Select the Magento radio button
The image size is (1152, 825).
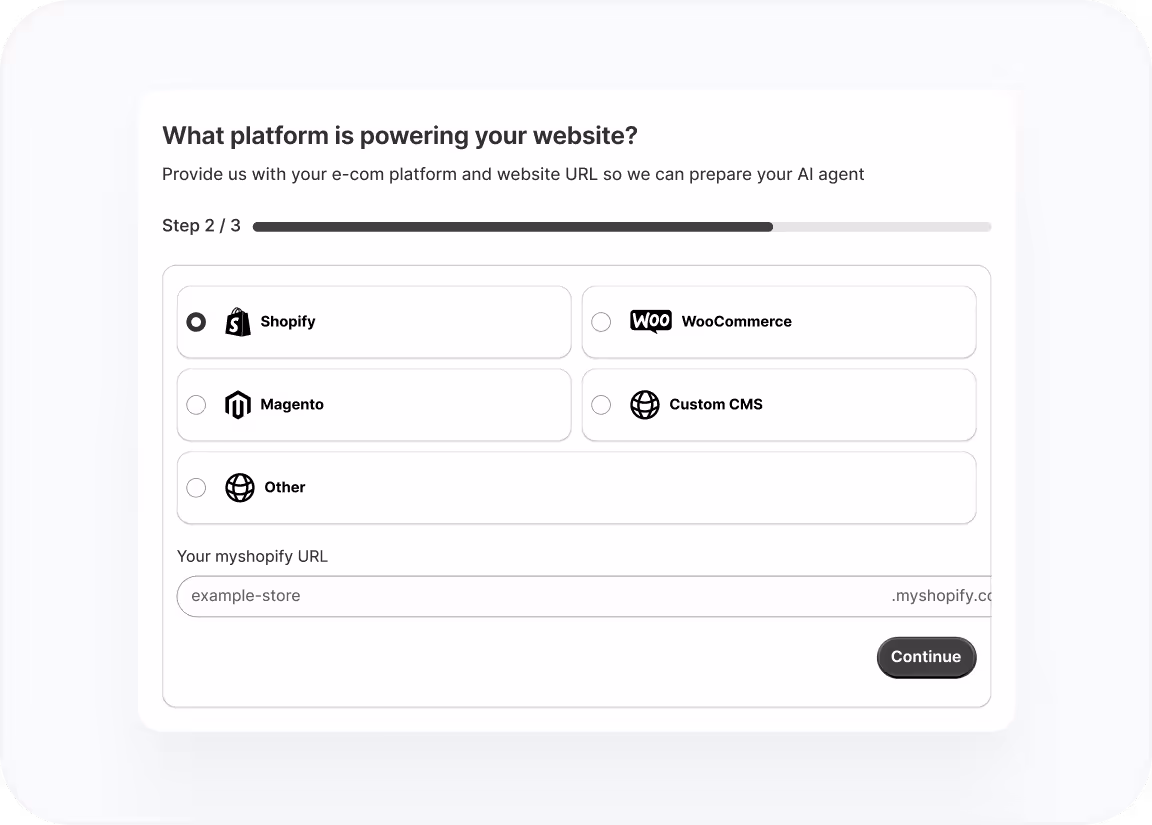point(196,404)
